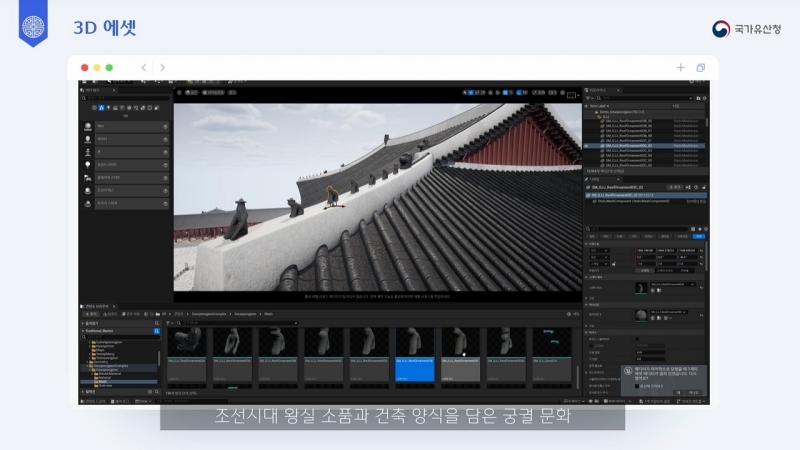Pick the Actor sphere icon in Place Actors
800x450 pixels.
point(88,126)
